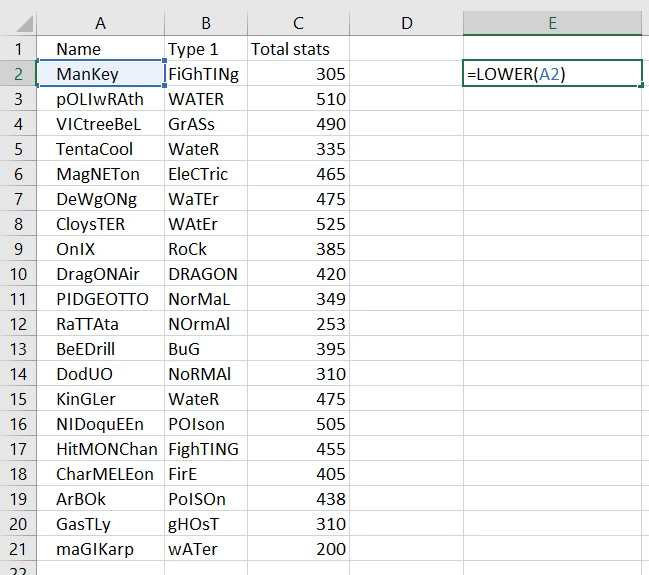Viewport: 649px width, 575px height.
Task: Click the POIson type cell
Action: [206, 424]
